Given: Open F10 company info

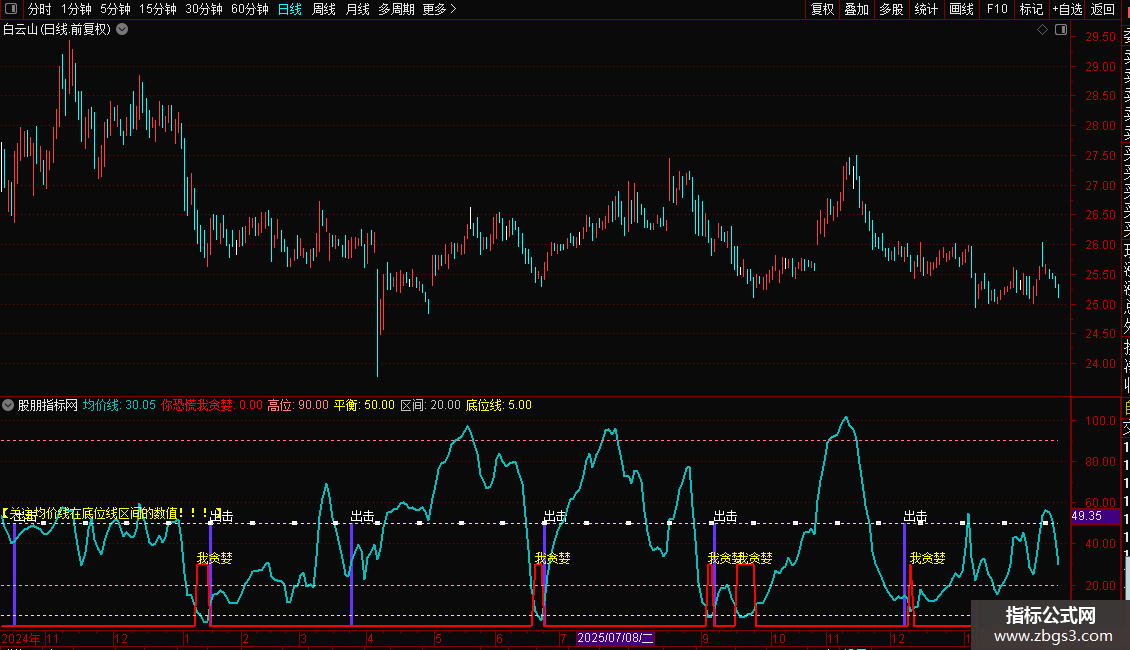Looking at the screenshot, I should [997, 9].
